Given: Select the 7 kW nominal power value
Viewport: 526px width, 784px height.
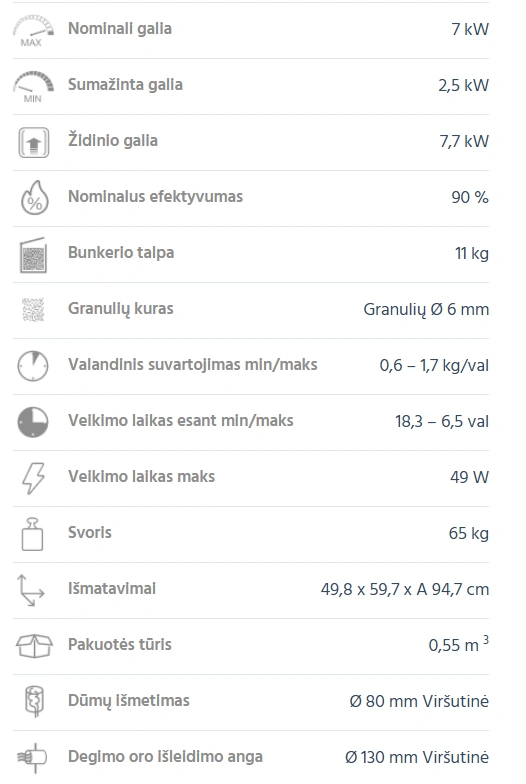Looking at the screenshot, I should 470,29.
